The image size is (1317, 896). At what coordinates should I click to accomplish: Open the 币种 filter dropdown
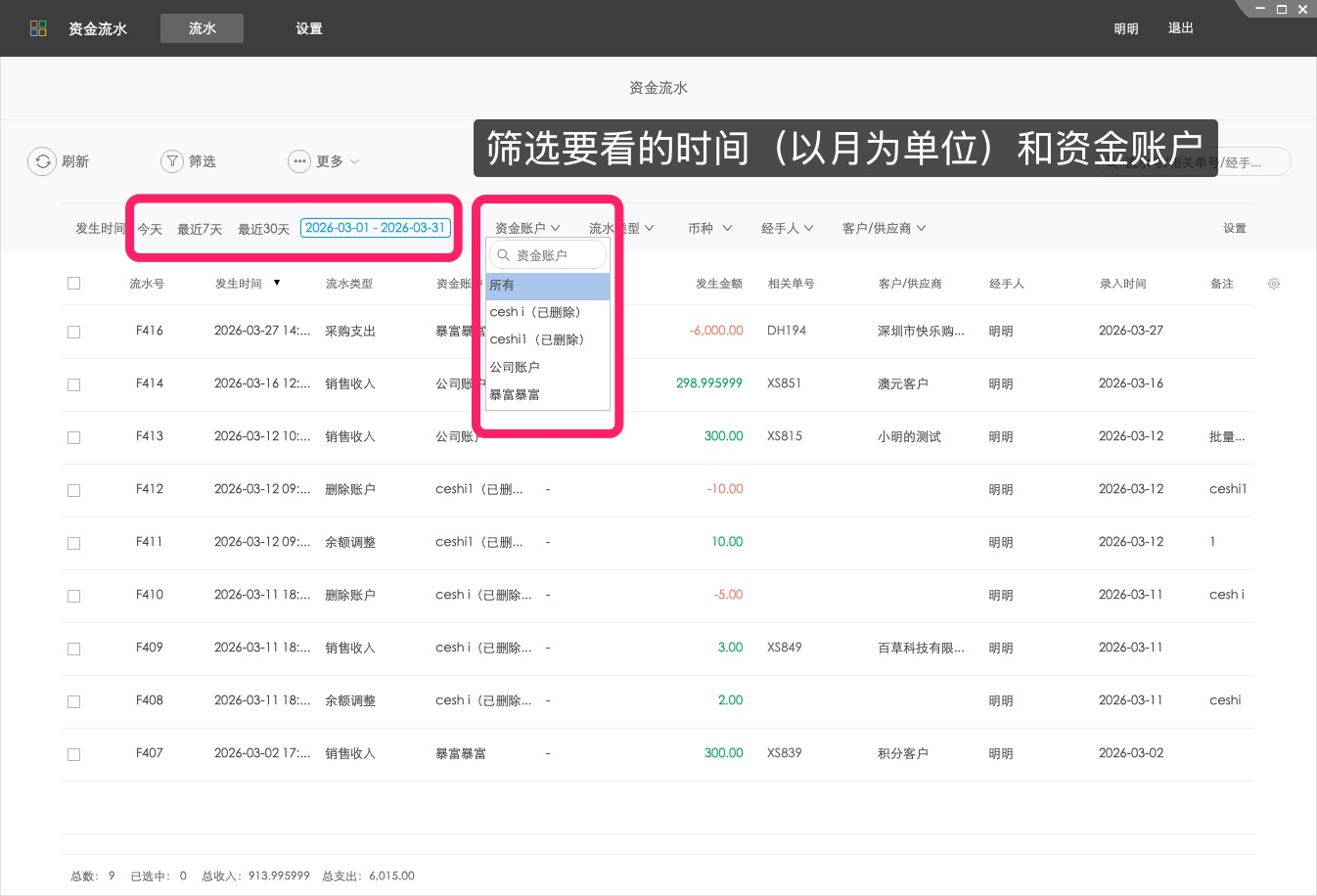point(710,228)
